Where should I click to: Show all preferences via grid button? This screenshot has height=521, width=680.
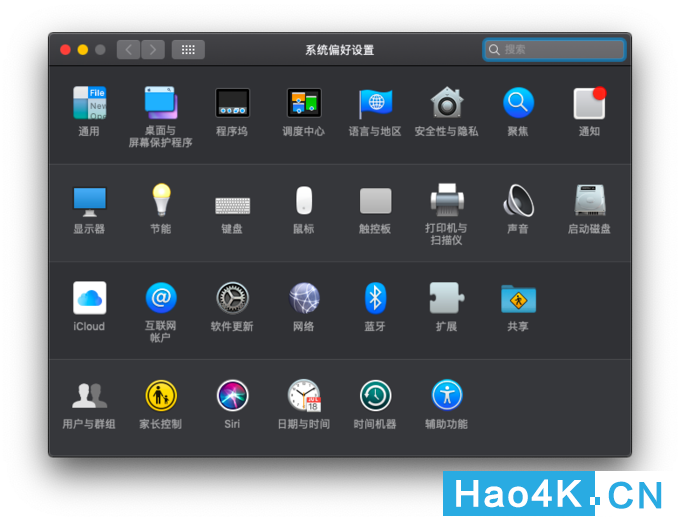[x=188, y=49]
